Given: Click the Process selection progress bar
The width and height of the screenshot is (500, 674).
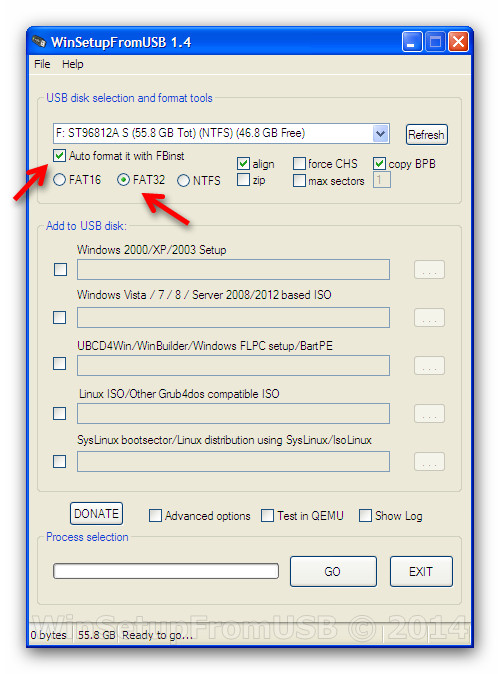Looking at the screenshot, I should (x=166, y=571).
